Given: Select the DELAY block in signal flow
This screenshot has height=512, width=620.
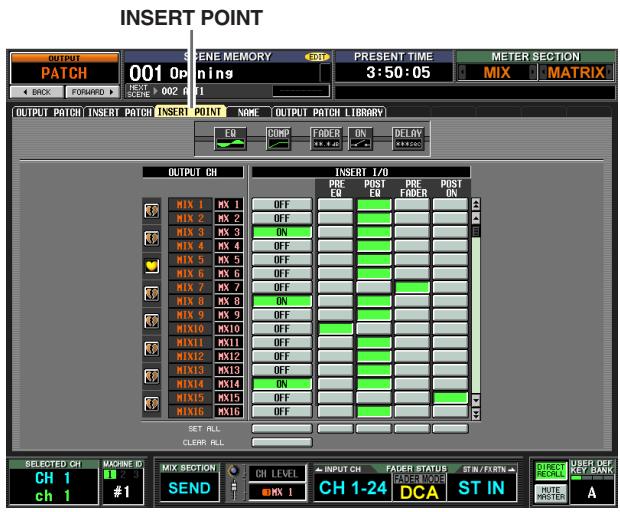Looking at the screenshot, I should [408, 138].
